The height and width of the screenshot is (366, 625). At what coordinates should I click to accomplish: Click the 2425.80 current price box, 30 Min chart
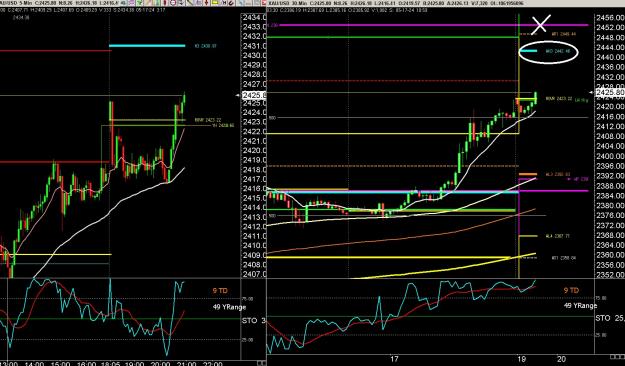[x=610, y=92]
